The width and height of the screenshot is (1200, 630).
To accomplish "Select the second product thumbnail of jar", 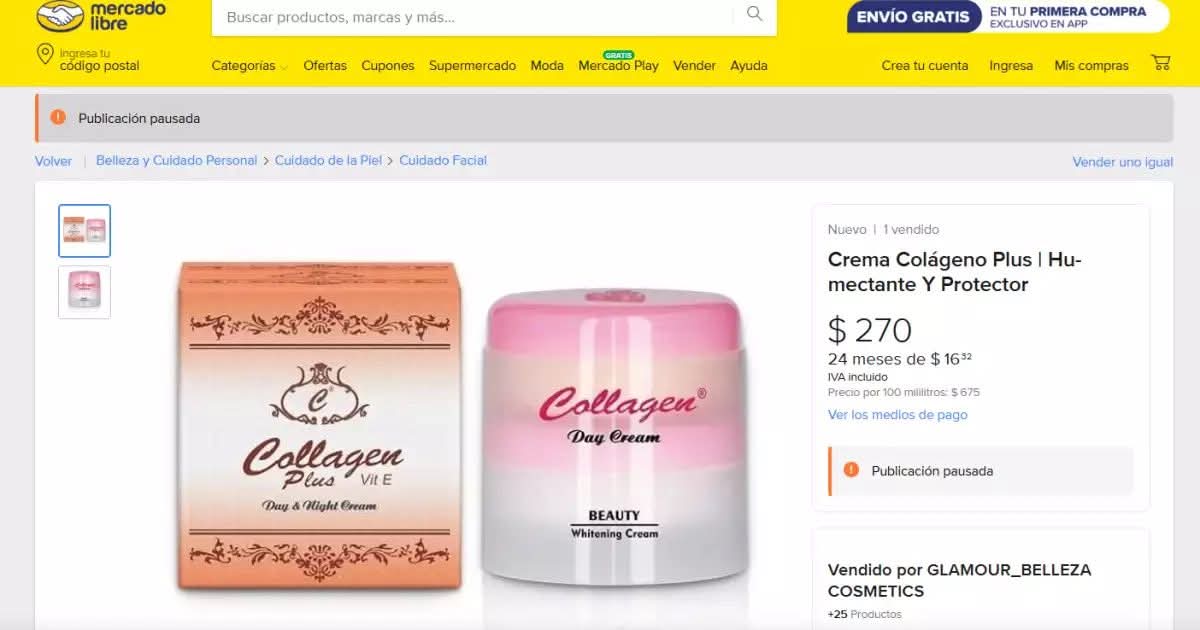I will (x=85, y=292).
